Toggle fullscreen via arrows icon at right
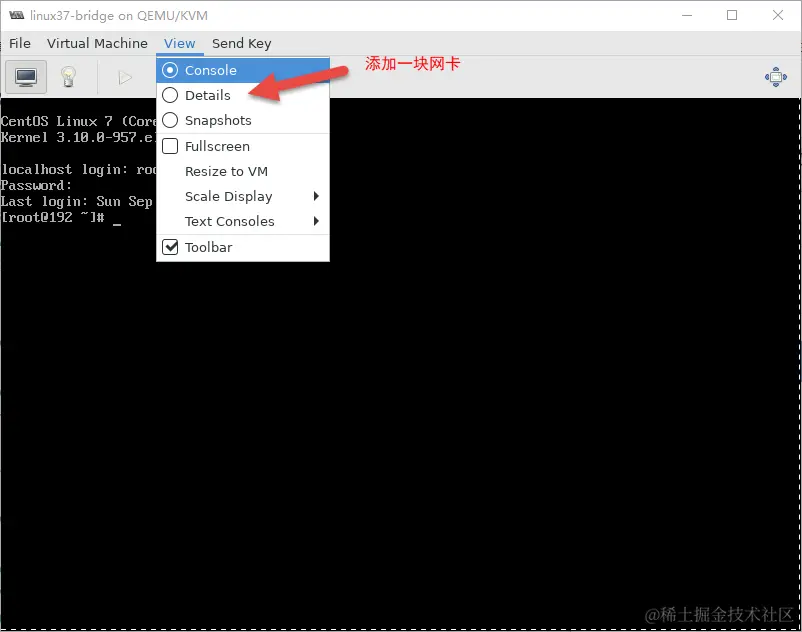The height and width of the screenshot is (632, 802). (x=775, y=77)
